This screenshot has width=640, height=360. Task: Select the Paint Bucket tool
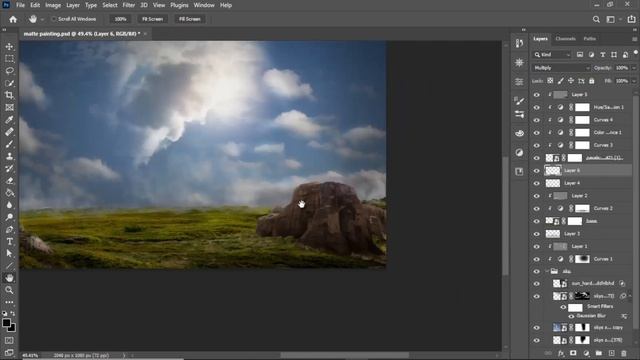click(x=9, y=193)
